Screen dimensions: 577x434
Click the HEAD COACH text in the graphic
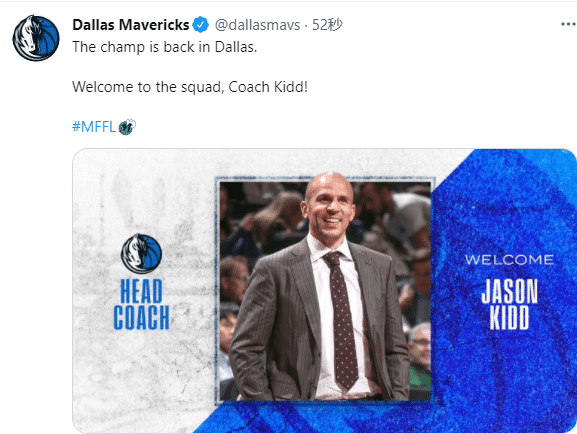141,304
